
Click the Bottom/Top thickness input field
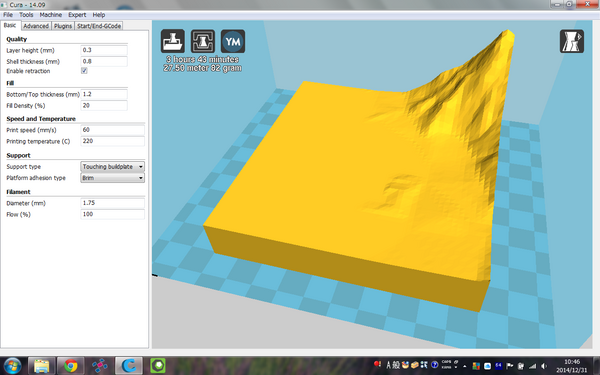click(104, 94)
